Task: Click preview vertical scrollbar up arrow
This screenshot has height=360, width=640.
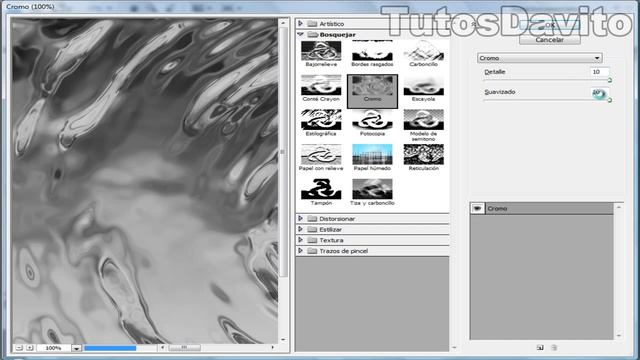Action: [x=284, y=23]
